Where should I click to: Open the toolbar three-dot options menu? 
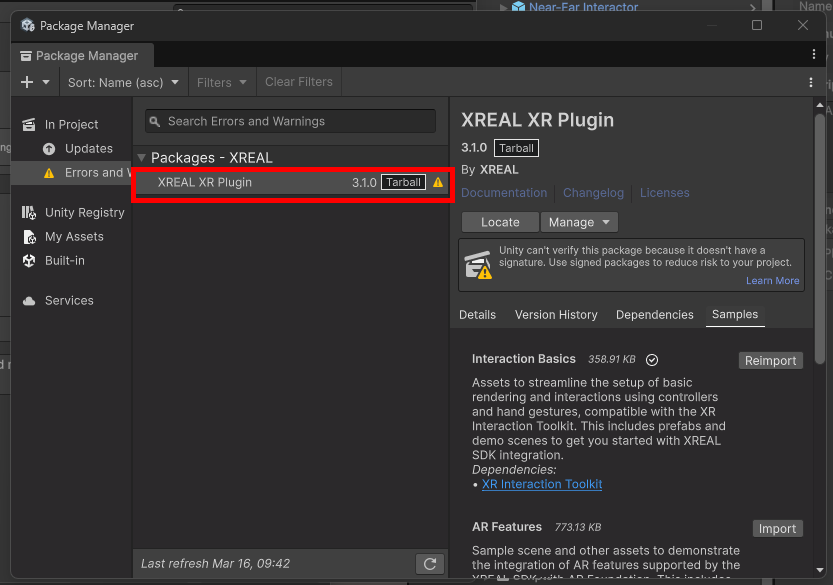point(811,82)
